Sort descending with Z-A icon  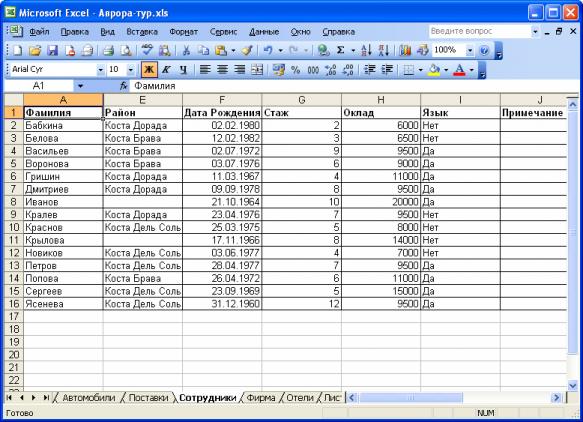click(384, 50)
